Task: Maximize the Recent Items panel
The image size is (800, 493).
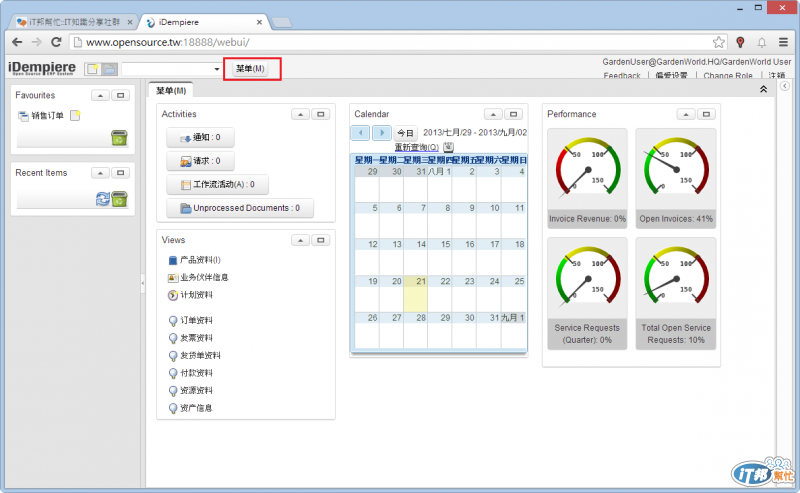Action: (120, 173)
